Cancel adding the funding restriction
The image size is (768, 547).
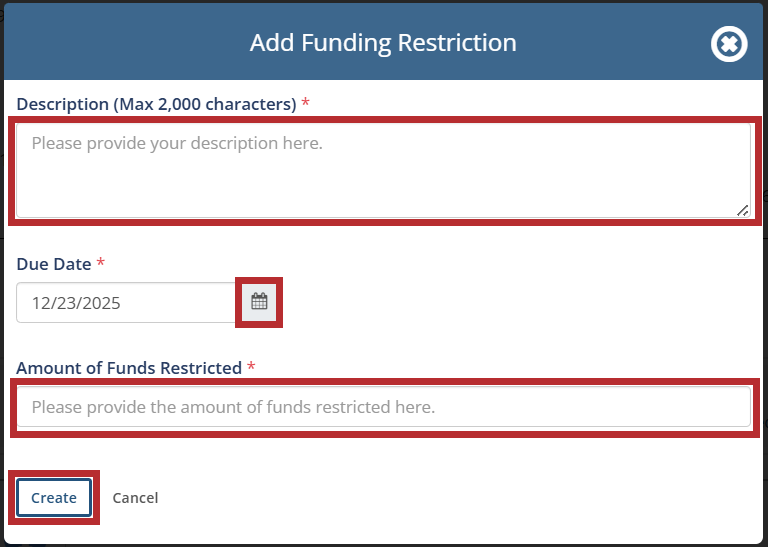[x=135, y=498]
